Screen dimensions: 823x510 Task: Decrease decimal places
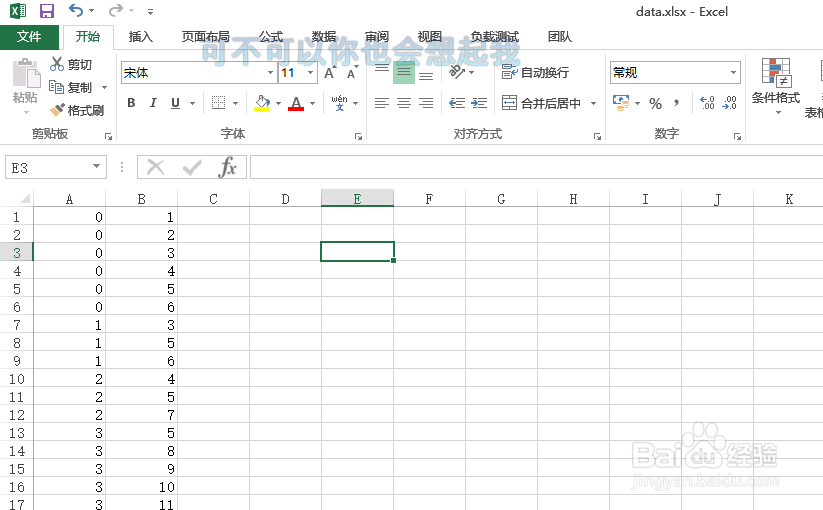click(729, 102)
